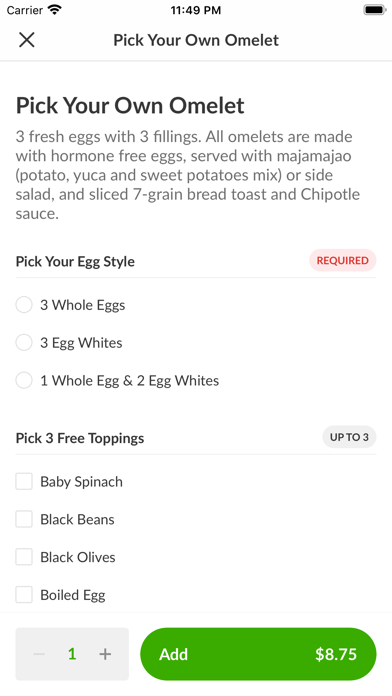This screenshot has width=392, height=696.
Task: Tap the red REQUIRED badge
Action: tap(342, 261)
